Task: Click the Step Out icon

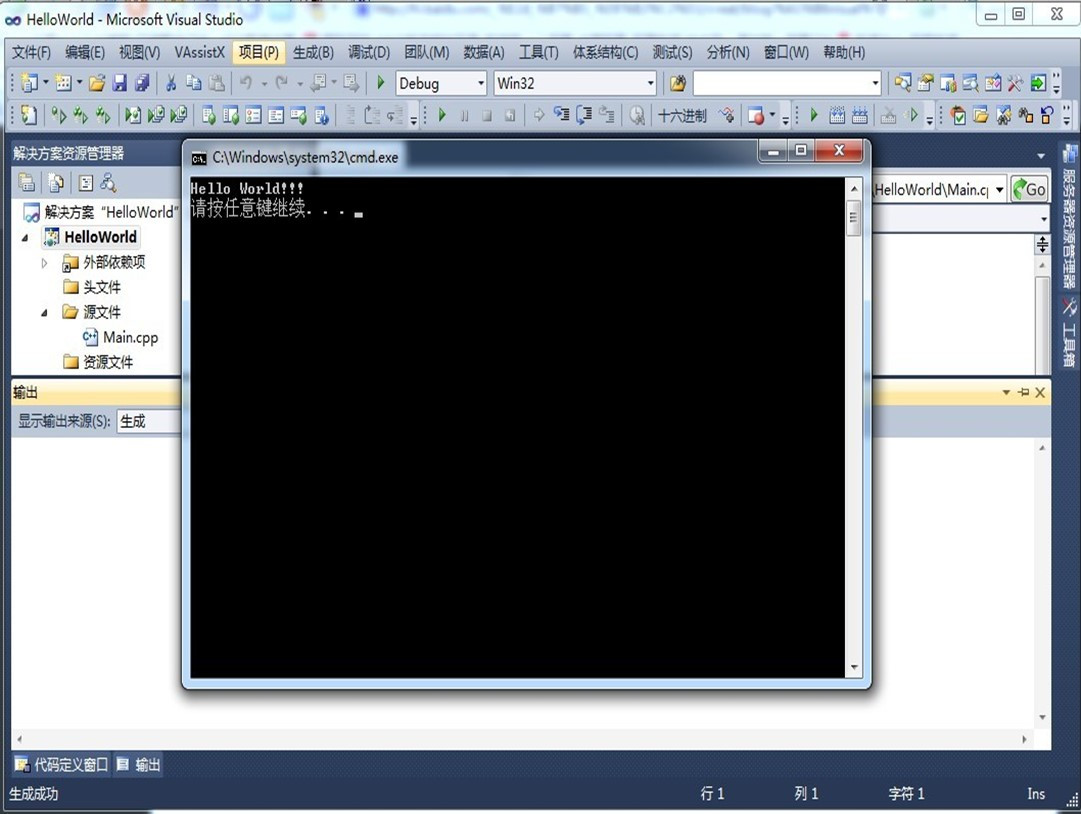Action: coord(607,115)
